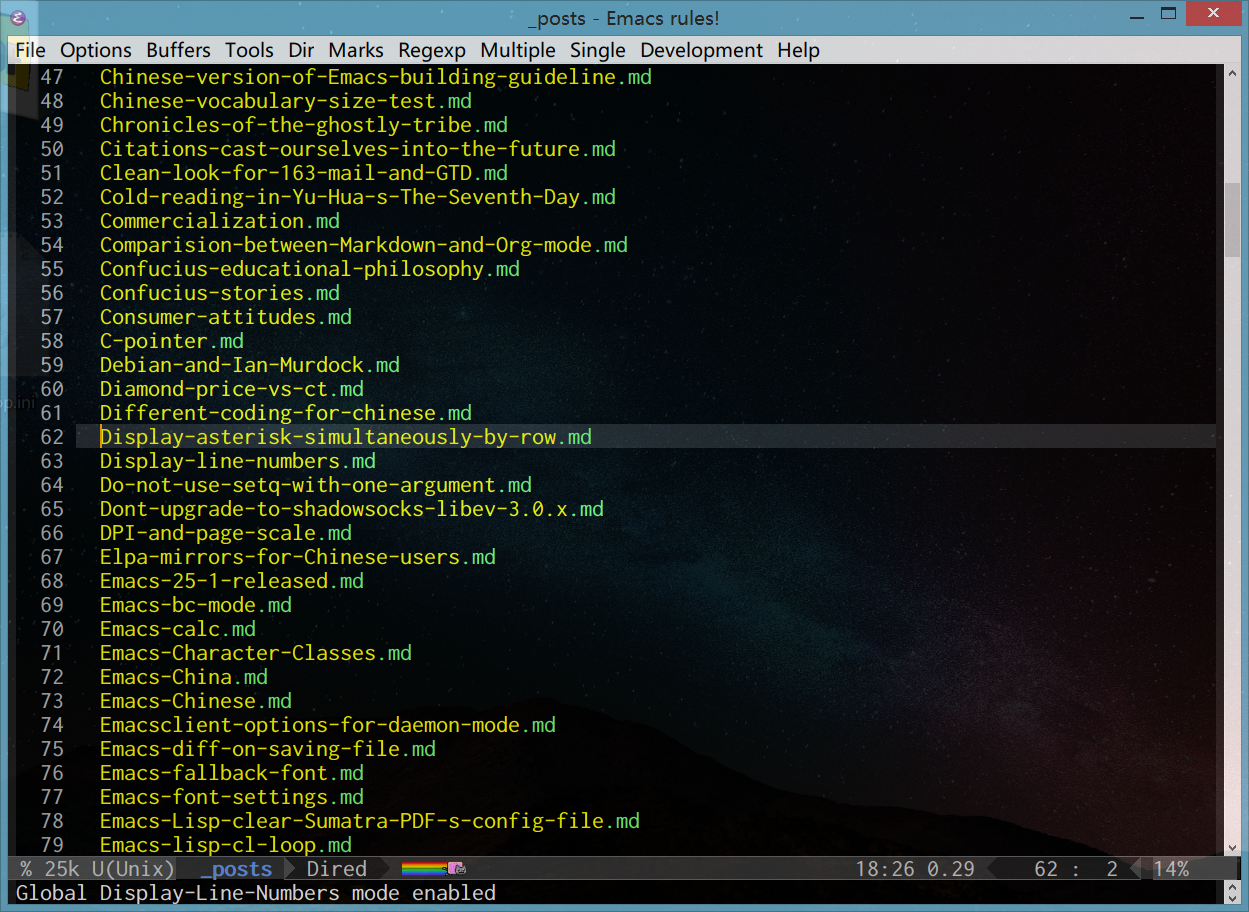Open the Single menu

pos(598,50)
